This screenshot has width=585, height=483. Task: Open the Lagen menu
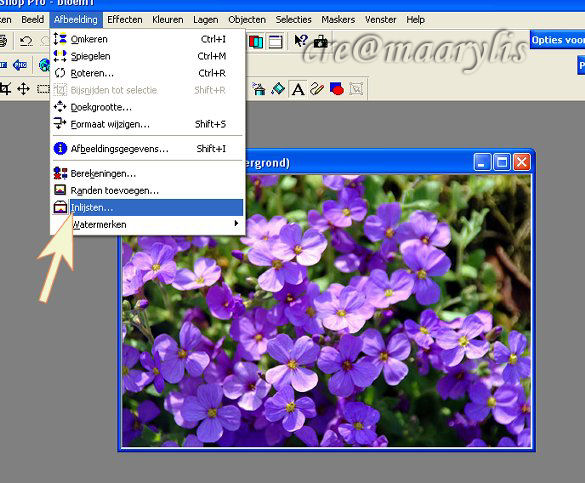[206, 19]
